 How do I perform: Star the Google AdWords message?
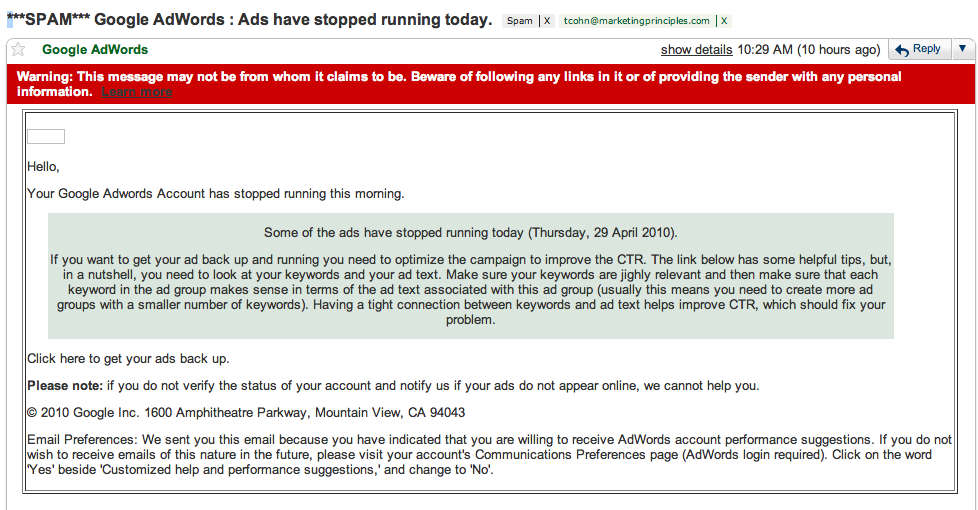coord(17,50)
